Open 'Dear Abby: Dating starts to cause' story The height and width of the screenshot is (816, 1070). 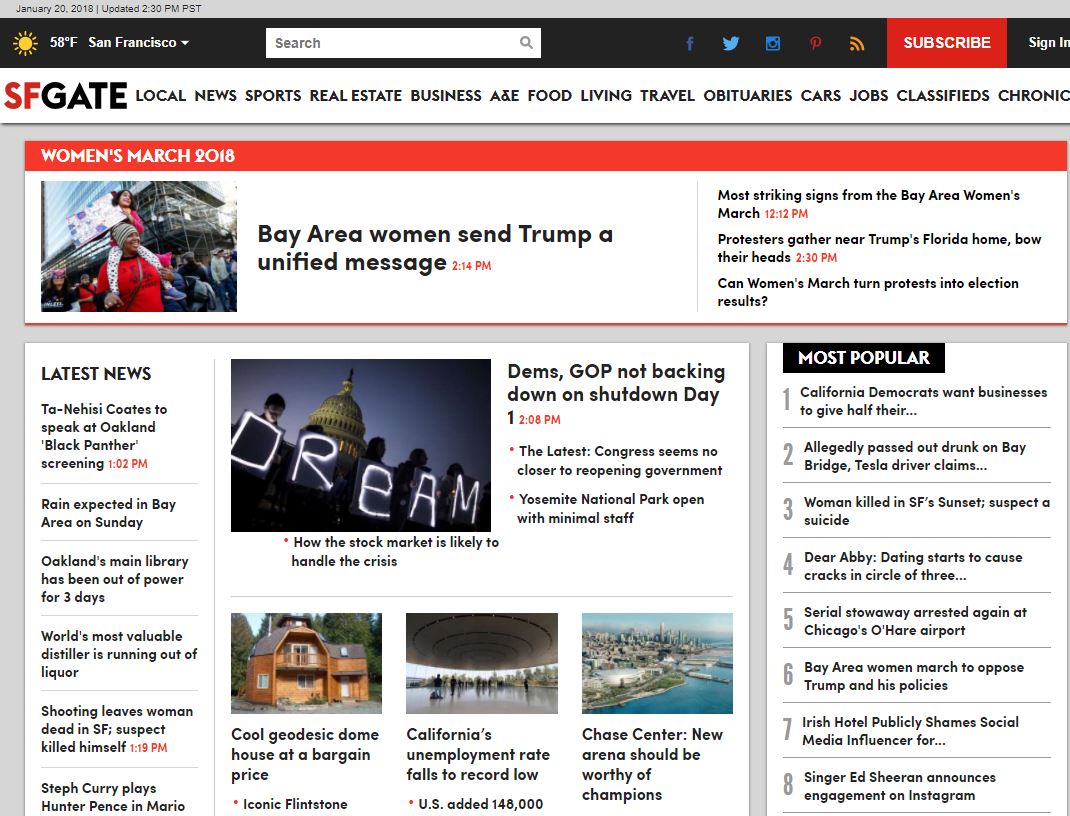(913, 566)
